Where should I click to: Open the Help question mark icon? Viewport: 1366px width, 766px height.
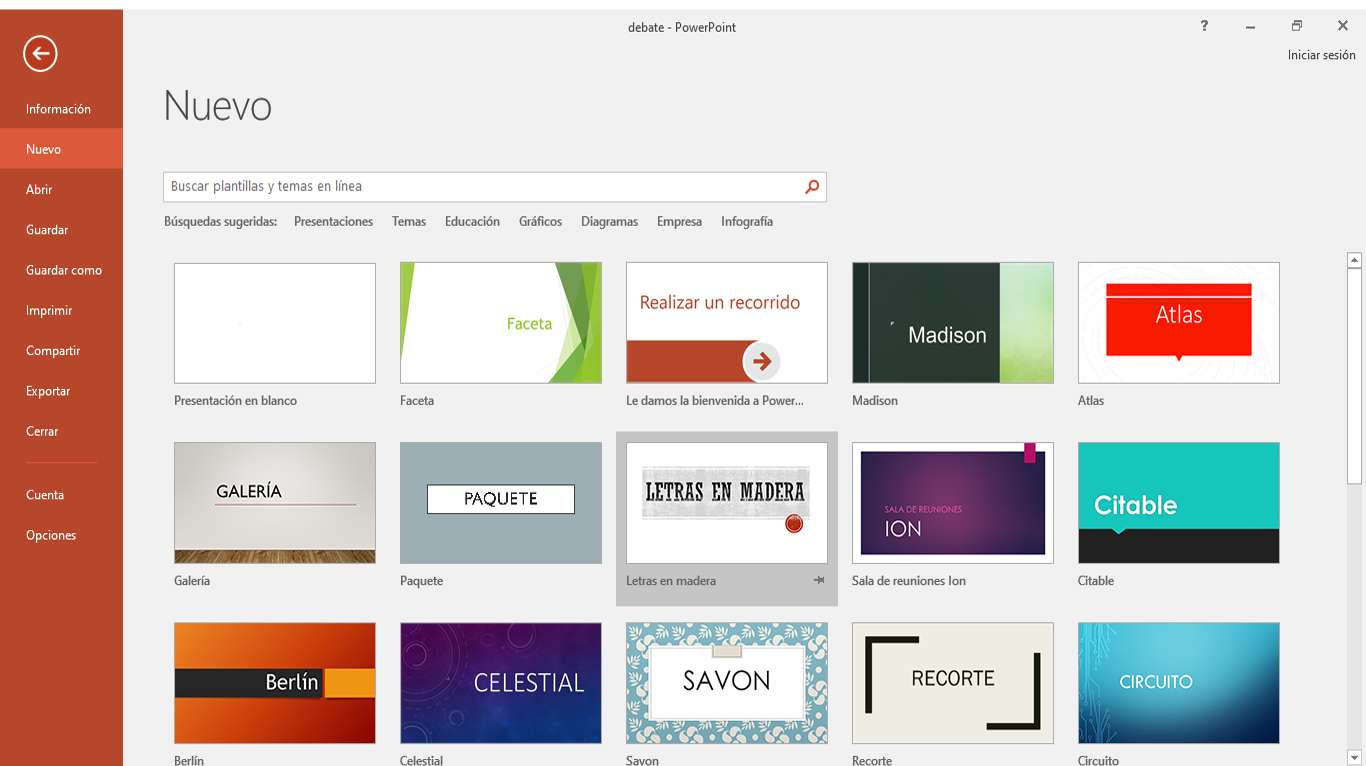(x=1204, y=27)
